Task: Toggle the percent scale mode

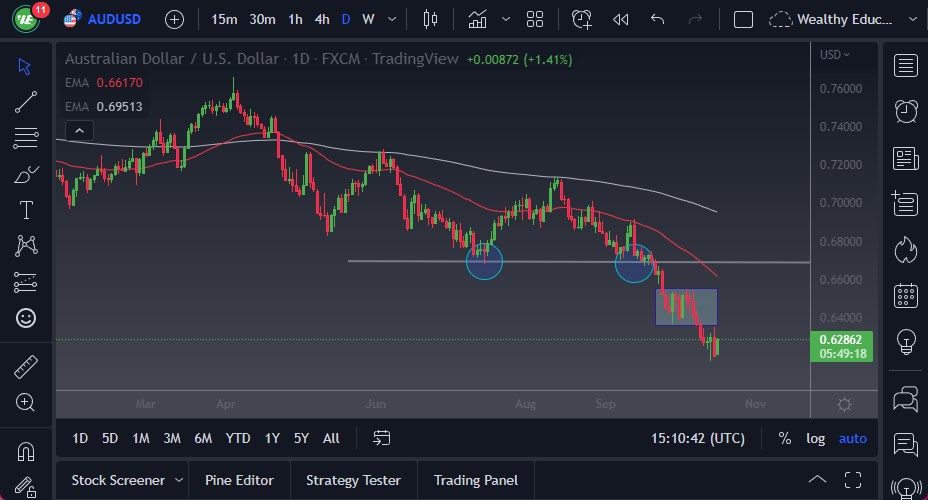Action: tap(785, 438)
